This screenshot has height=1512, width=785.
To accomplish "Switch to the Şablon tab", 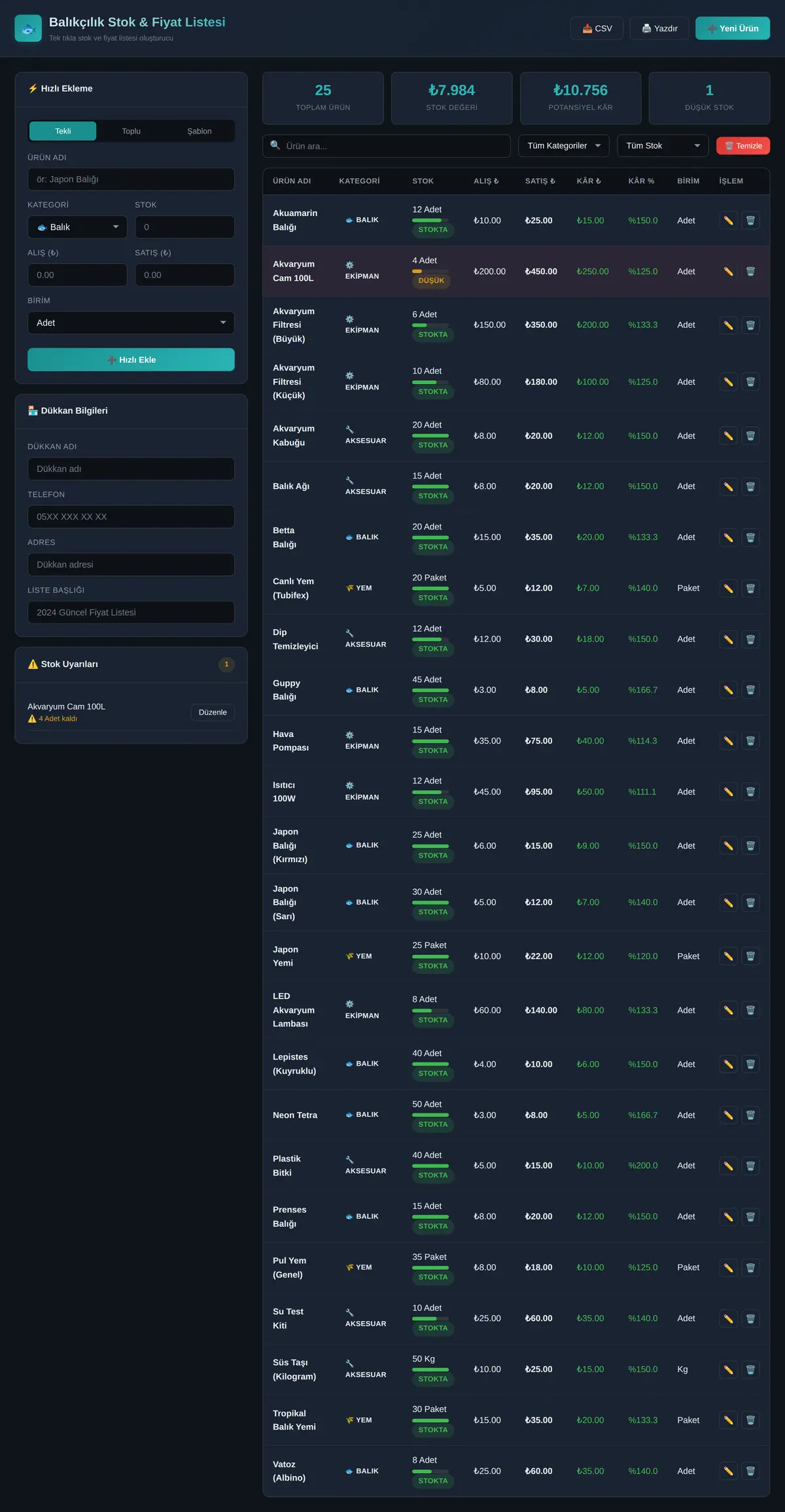I will pos(200,131).
